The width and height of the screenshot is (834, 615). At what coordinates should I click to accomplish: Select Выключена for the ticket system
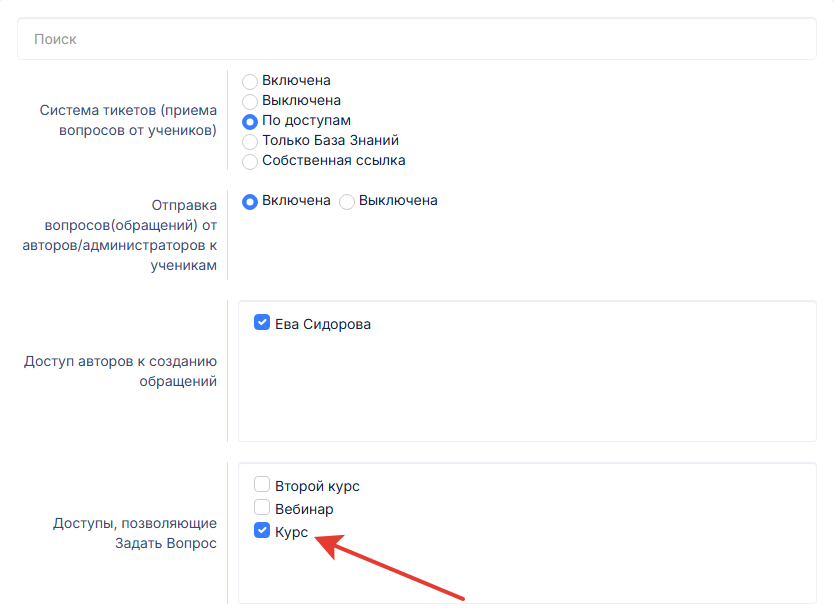249,101
